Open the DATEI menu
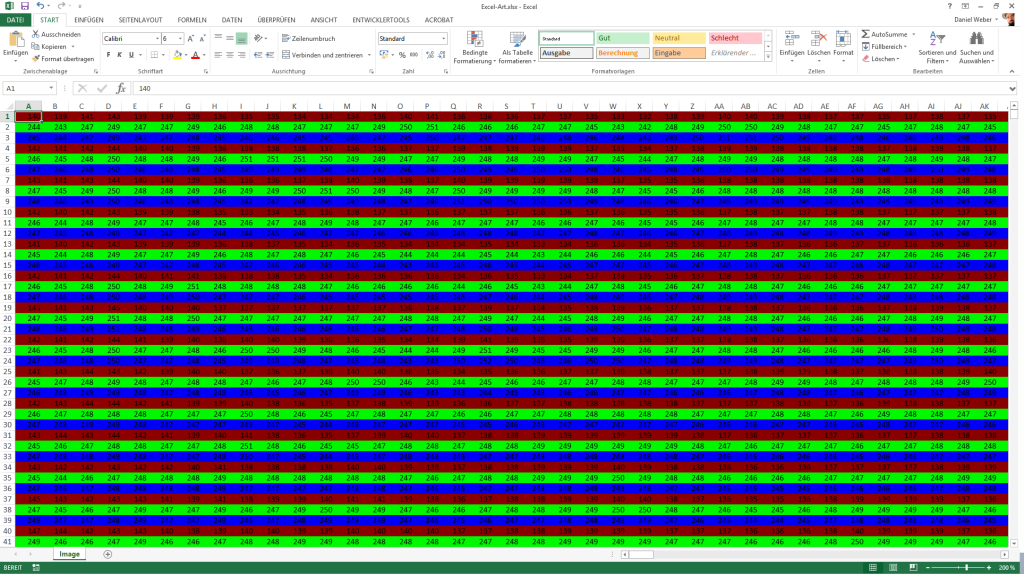Viewport: 1024px width, 574px height. [16, 19]
